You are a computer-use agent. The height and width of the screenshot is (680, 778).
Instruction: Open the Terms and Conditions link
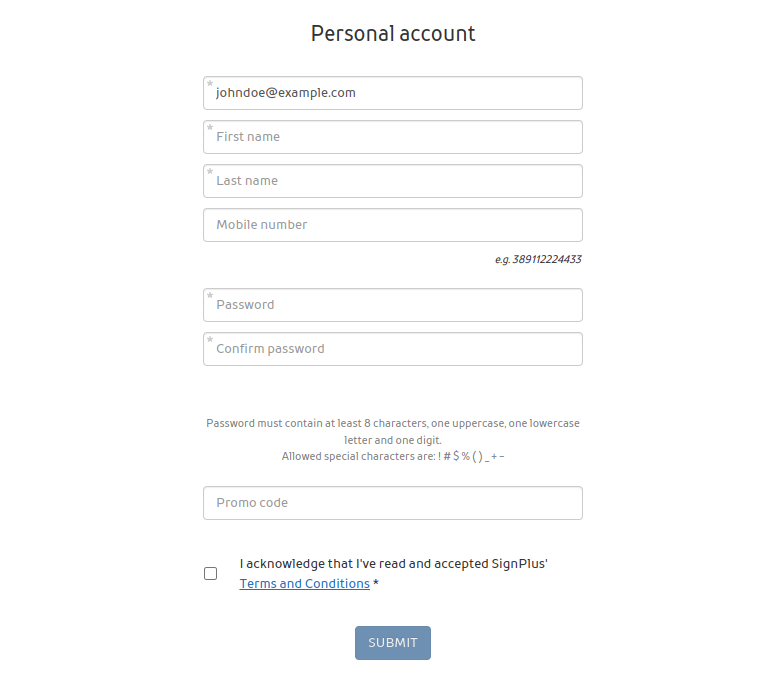(304, 584)
